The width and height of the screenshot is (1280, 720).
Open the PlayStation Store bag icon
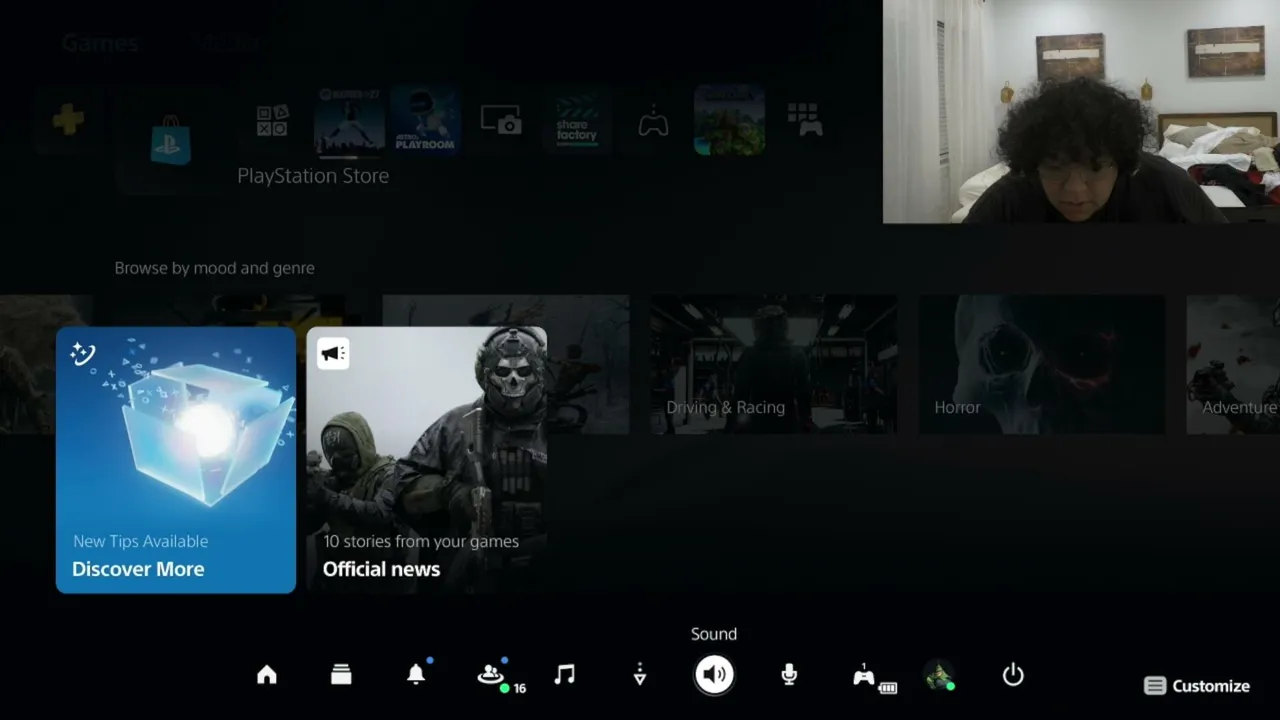[x=170, y=140]
